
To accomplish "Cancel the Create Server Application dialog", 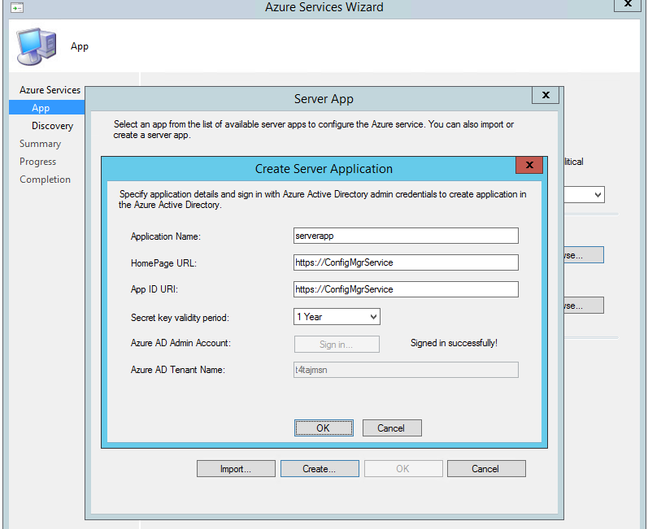I will [x=392, y=428].
